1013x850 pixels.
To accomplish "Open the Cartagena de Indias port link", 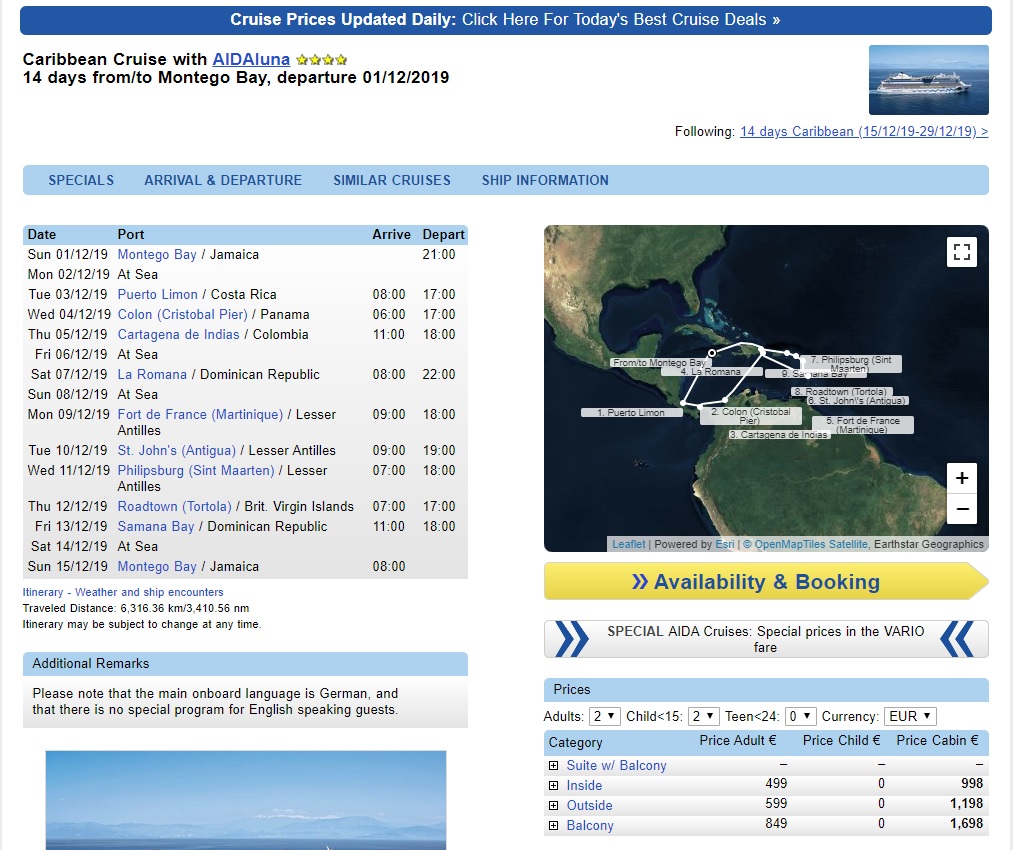I will [178, 335].
